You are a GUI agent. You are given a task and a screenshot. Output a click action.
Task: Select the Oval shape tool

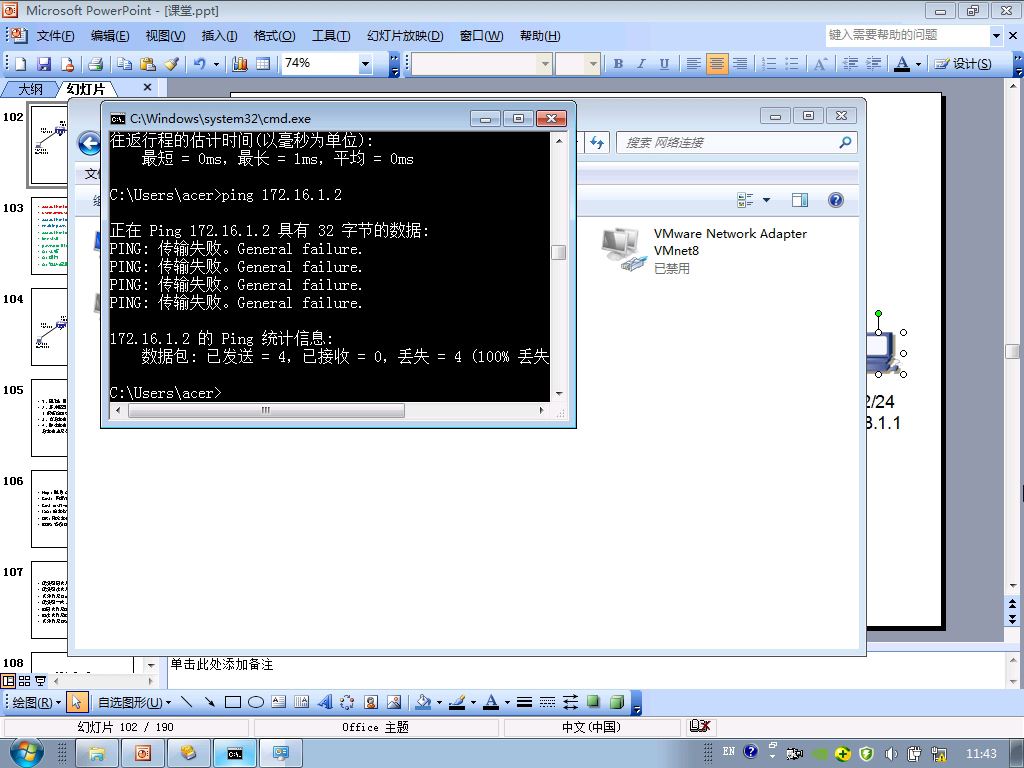tap(256, 702)
